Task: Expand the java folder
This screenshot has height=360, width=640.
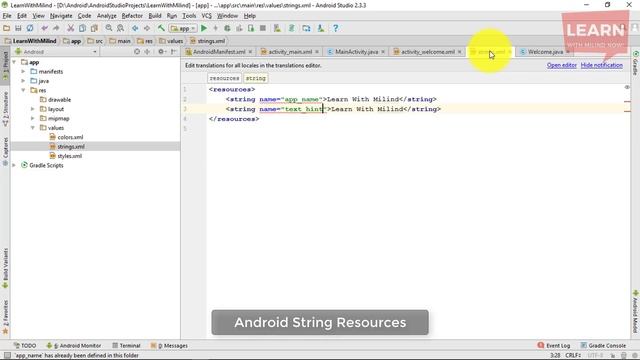Action: click(x=24, y=81)
